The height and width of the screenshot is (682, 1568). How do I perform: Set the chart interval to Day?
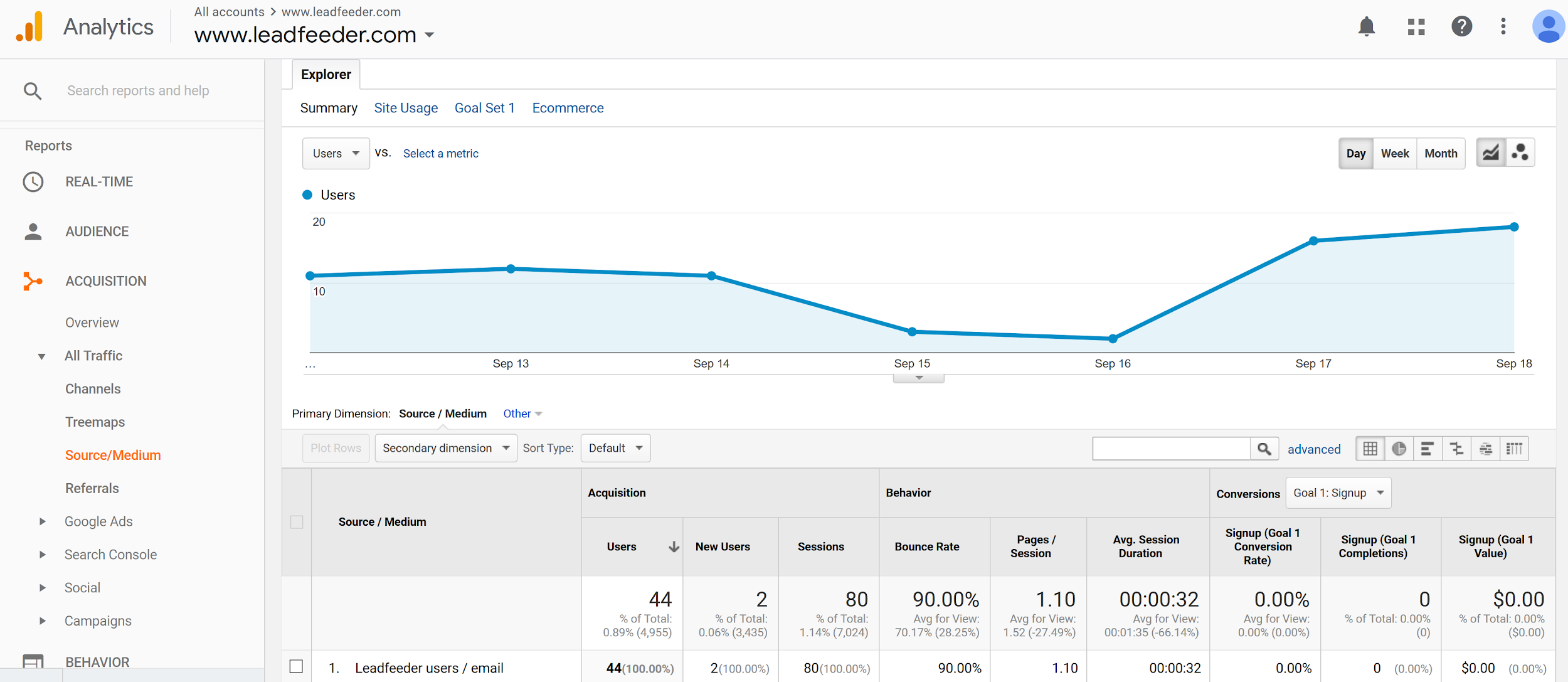1356,154
